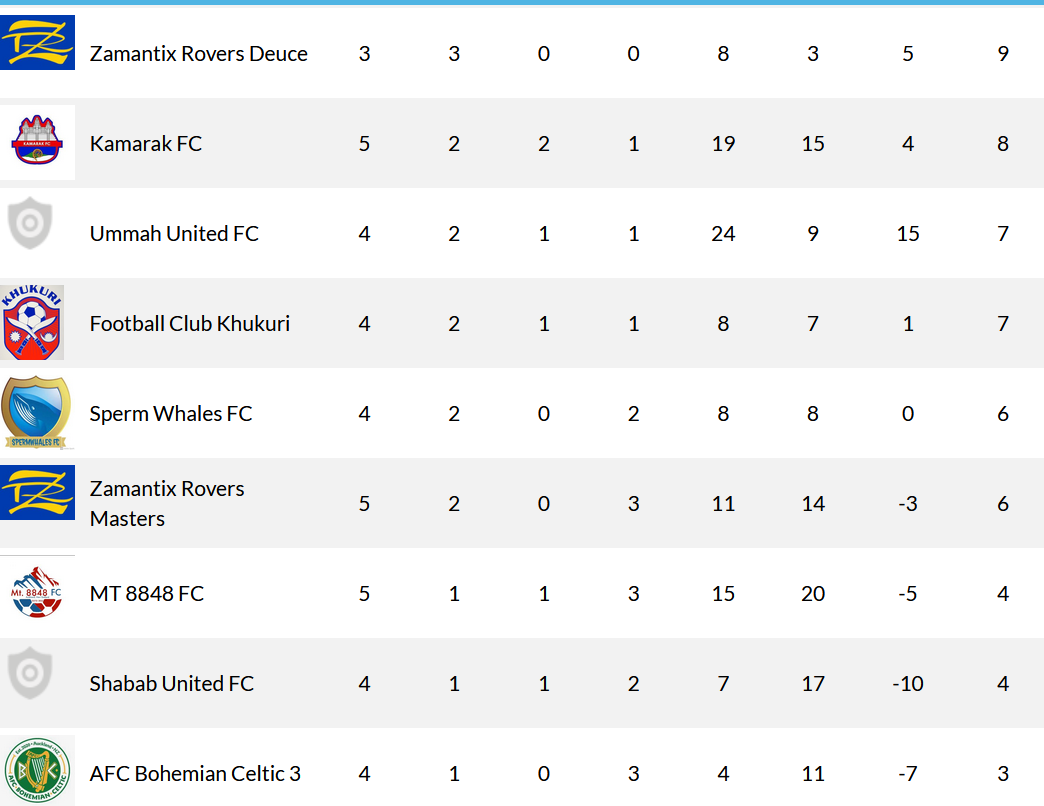Click the Sperm Whales FC whale logo
The height and width of the screenshot is (806, 1044).
tap(36, 413)
